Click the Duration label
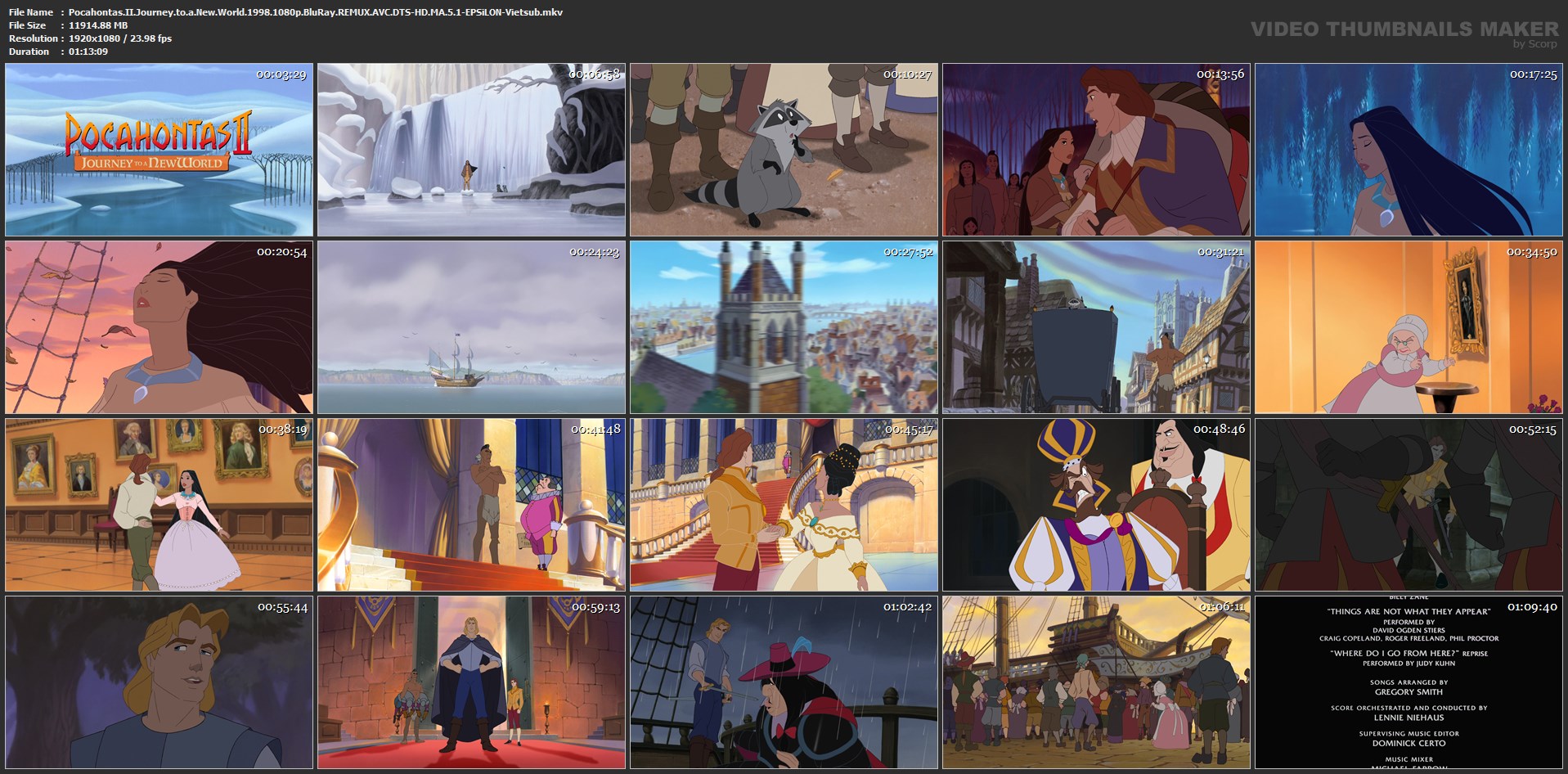1568x774 pixels. (29, 52)
